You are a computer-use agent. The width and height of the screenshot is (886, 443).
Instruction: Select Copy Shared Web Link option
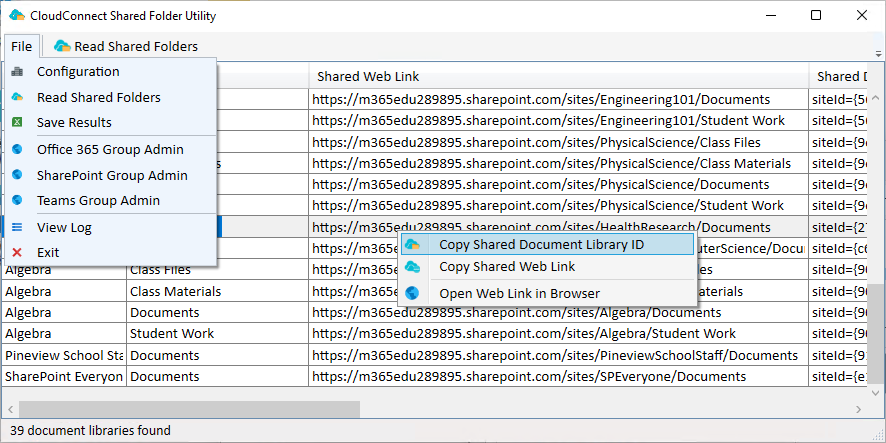507,267
